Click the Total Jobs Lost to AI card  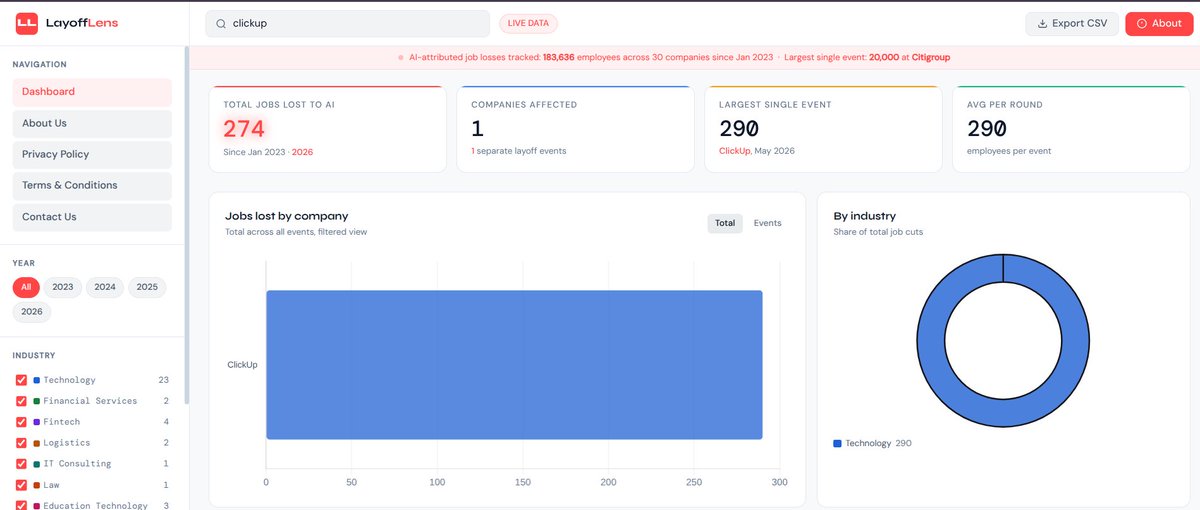[x=327, y=129]
